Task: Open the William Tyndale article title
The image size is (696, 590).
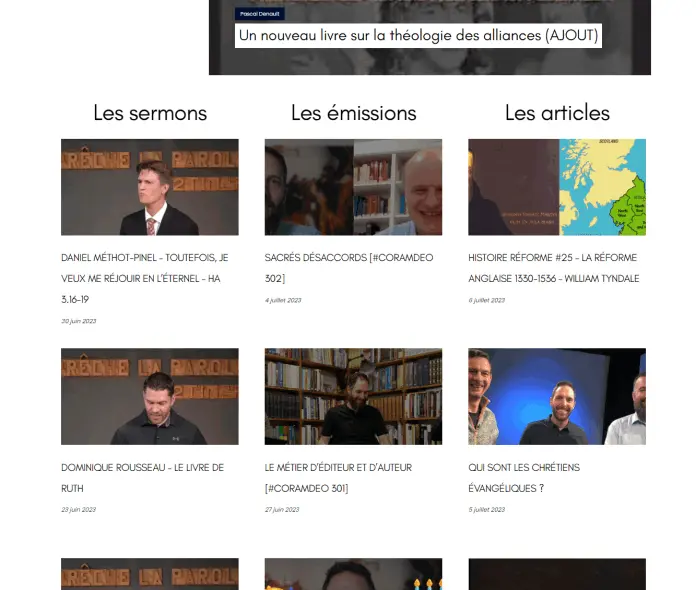Action: [554, 268]
